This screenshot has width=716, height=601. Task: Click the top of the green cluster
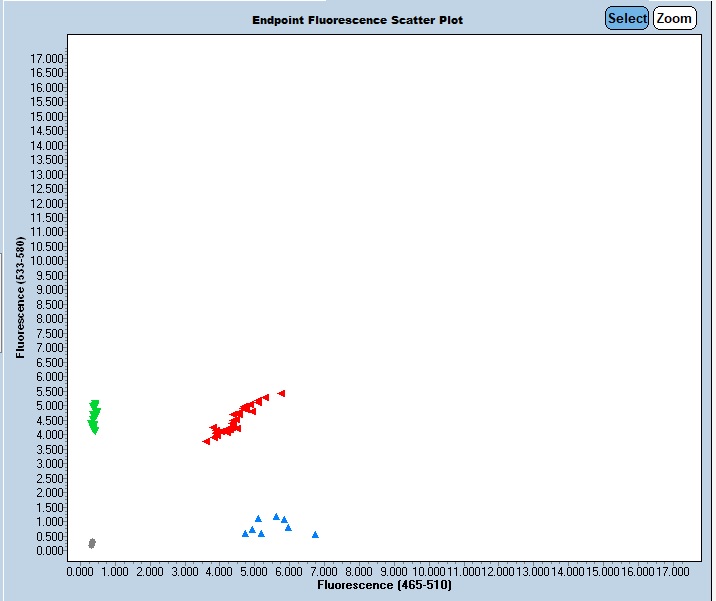95,404
